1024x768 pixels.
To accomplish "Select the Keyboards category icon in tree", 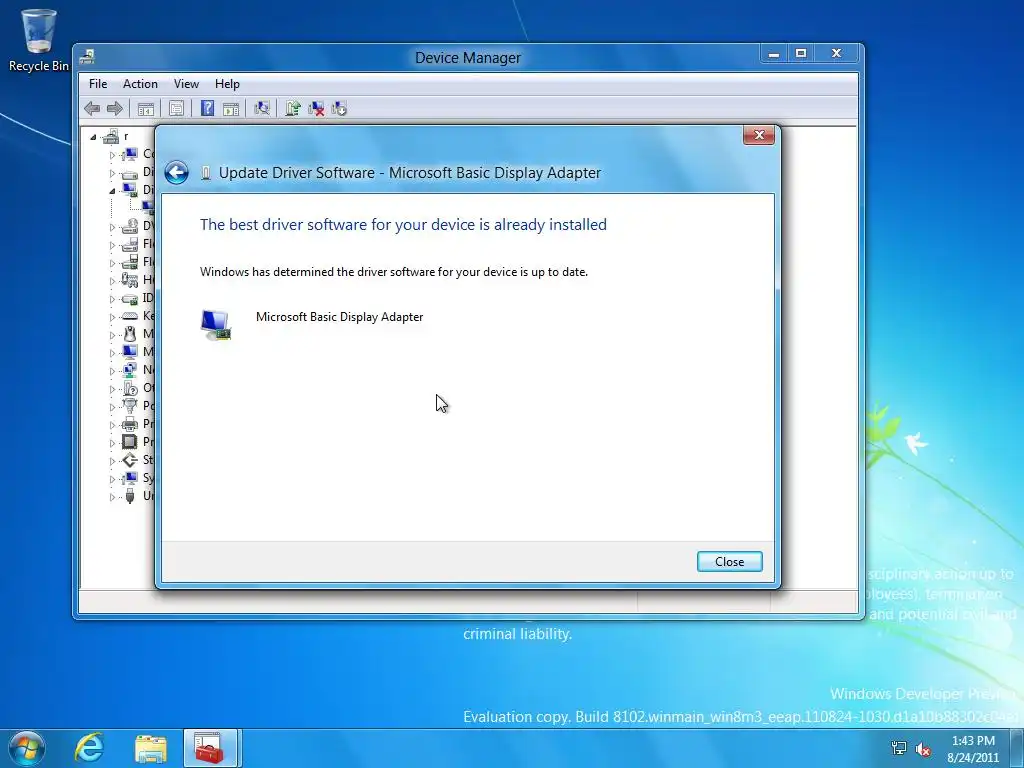I will coord(130,315).
